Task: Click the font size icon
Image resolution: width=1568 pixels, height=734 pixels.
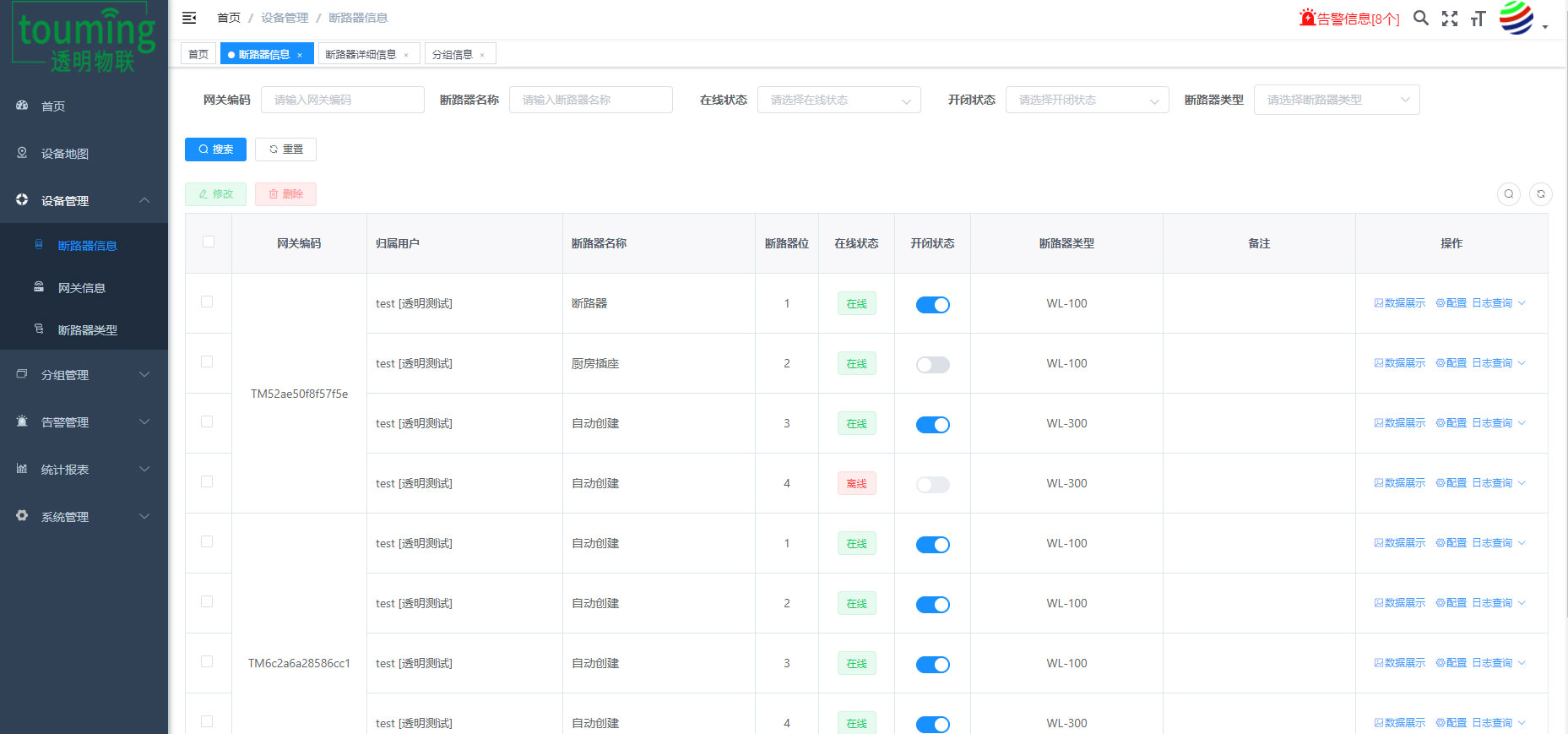Action: click(x=1478, y=19)
